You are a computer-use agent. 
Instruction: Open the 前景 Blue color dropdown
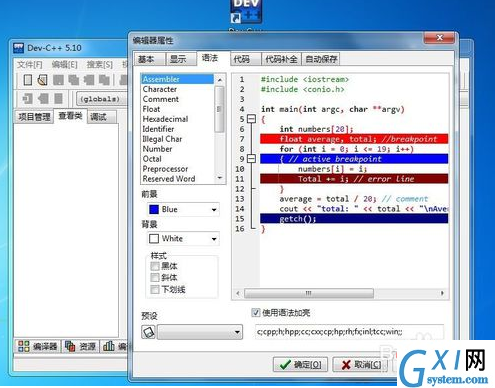click(214, 210)
